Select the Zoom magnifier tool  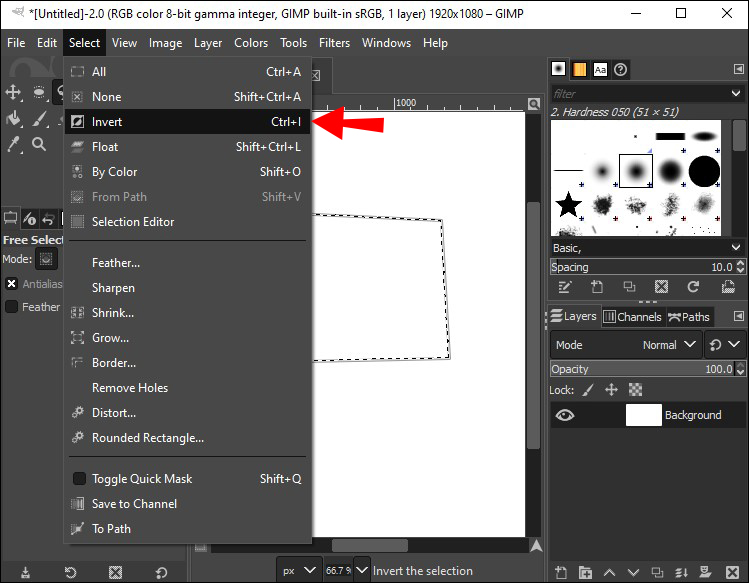pos(39,144)
